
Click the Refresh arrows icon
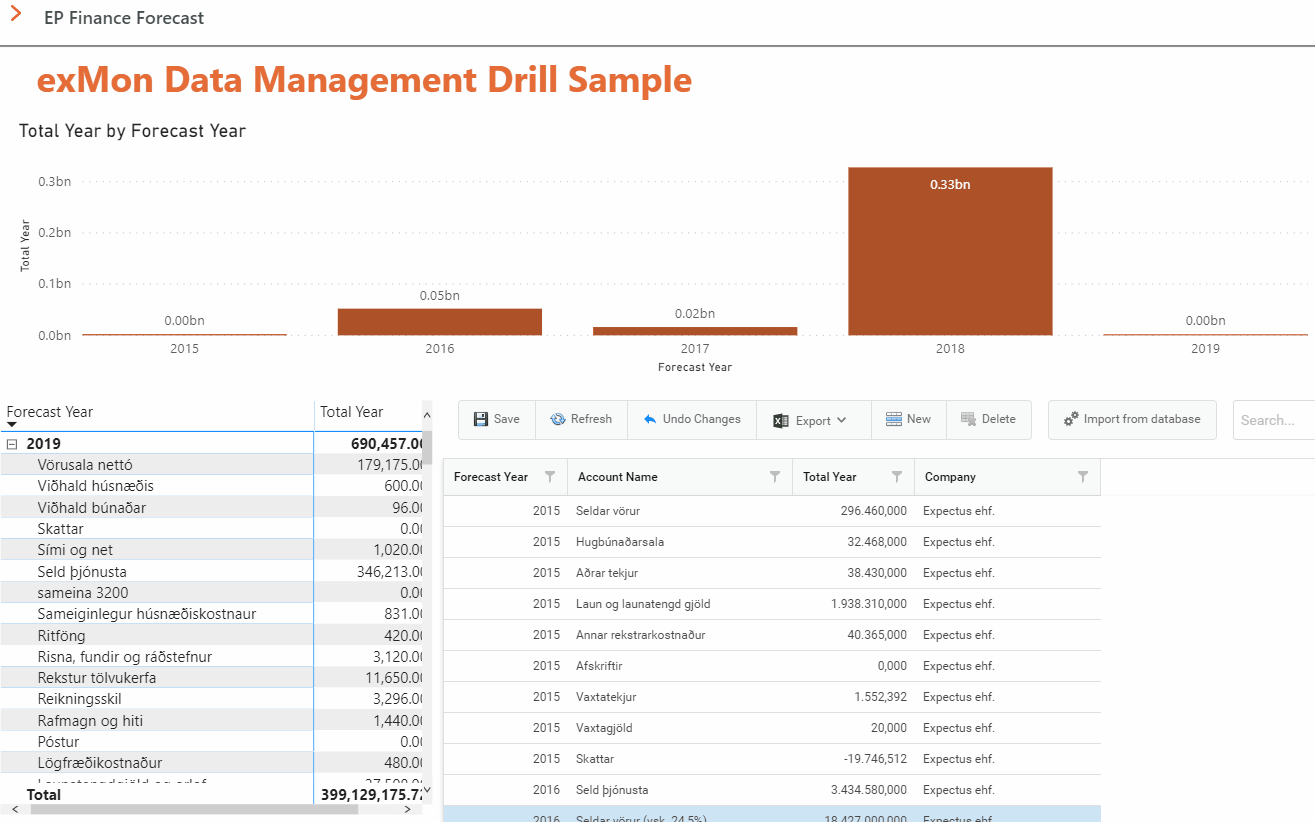(557, 420)
